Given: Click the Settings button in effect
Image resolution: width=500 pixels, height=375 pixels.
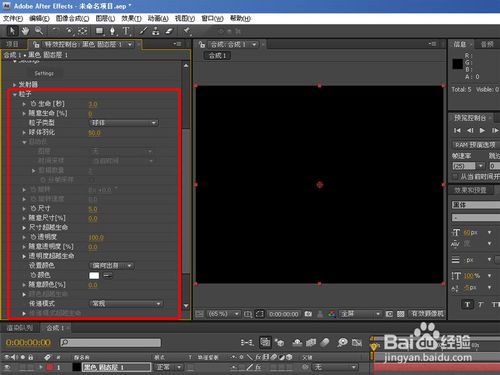Looking at the screenshot, I should 44,73.
